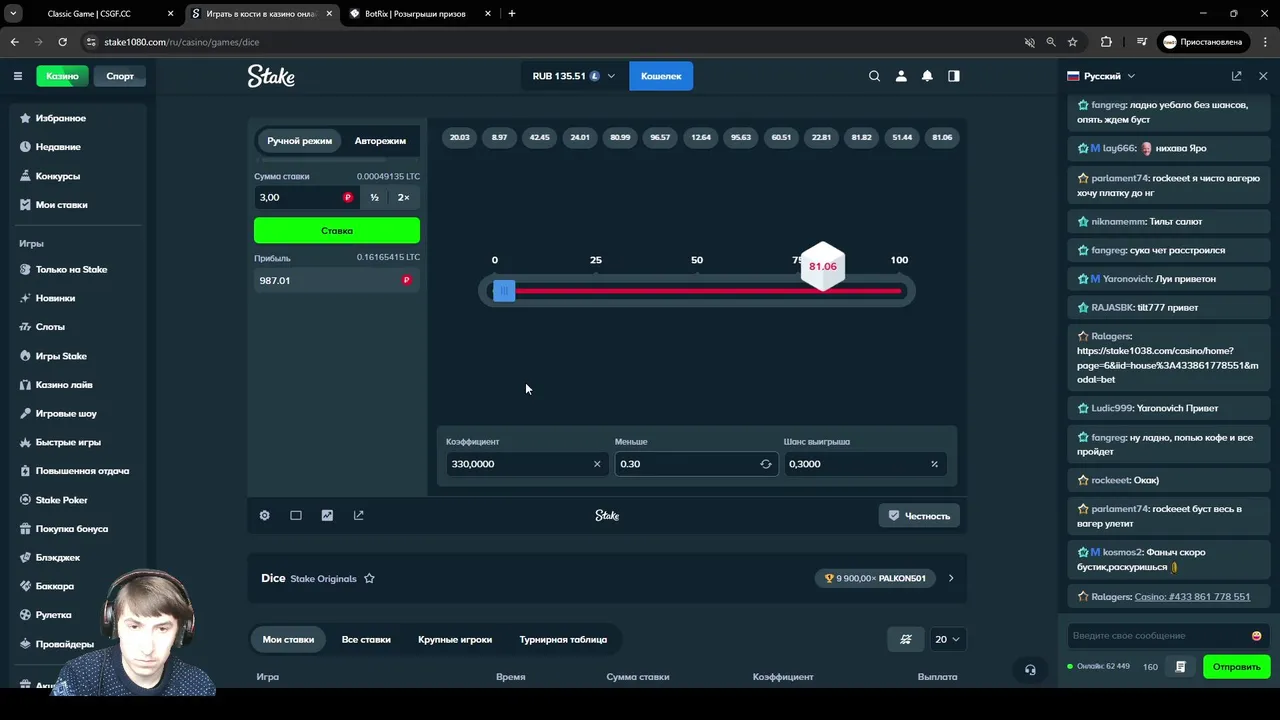Add Dice to favorites star
Image resolution: width=1280 pixels, height=720 pixels.
369,578
